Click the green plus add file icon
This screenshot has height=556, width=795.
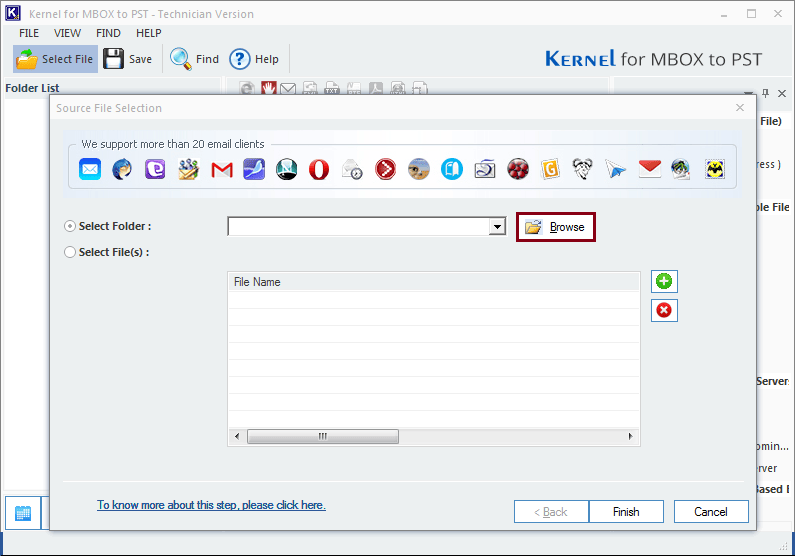click(665, 281)
